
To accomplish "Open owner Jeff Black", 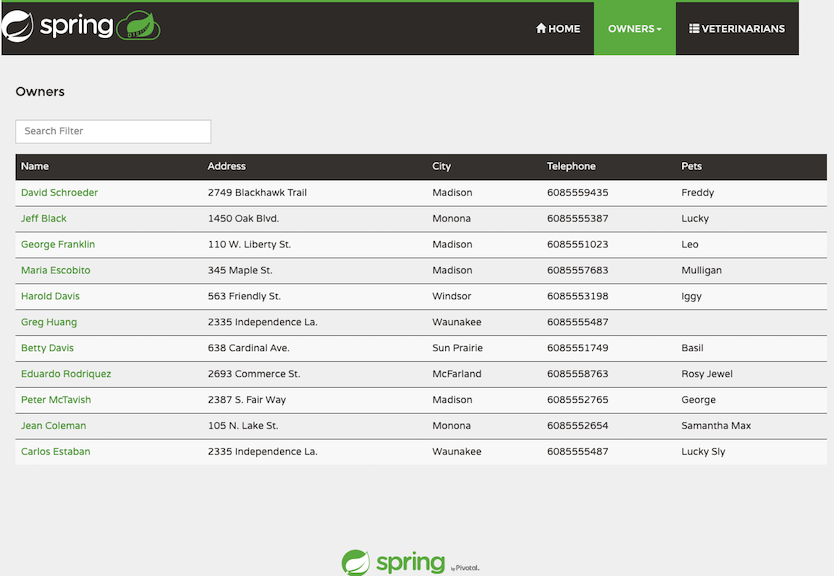I will (44, 219).
